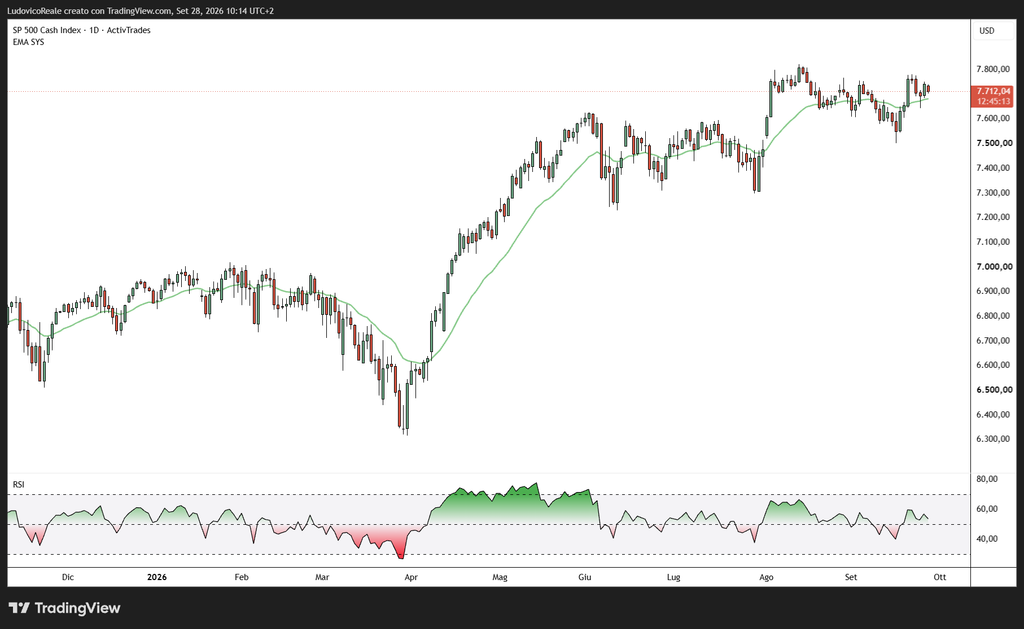Click the 7.800,00 price axis label
Image resolution: width=1024 pixels, height=629 pixels.
point(994,69)
